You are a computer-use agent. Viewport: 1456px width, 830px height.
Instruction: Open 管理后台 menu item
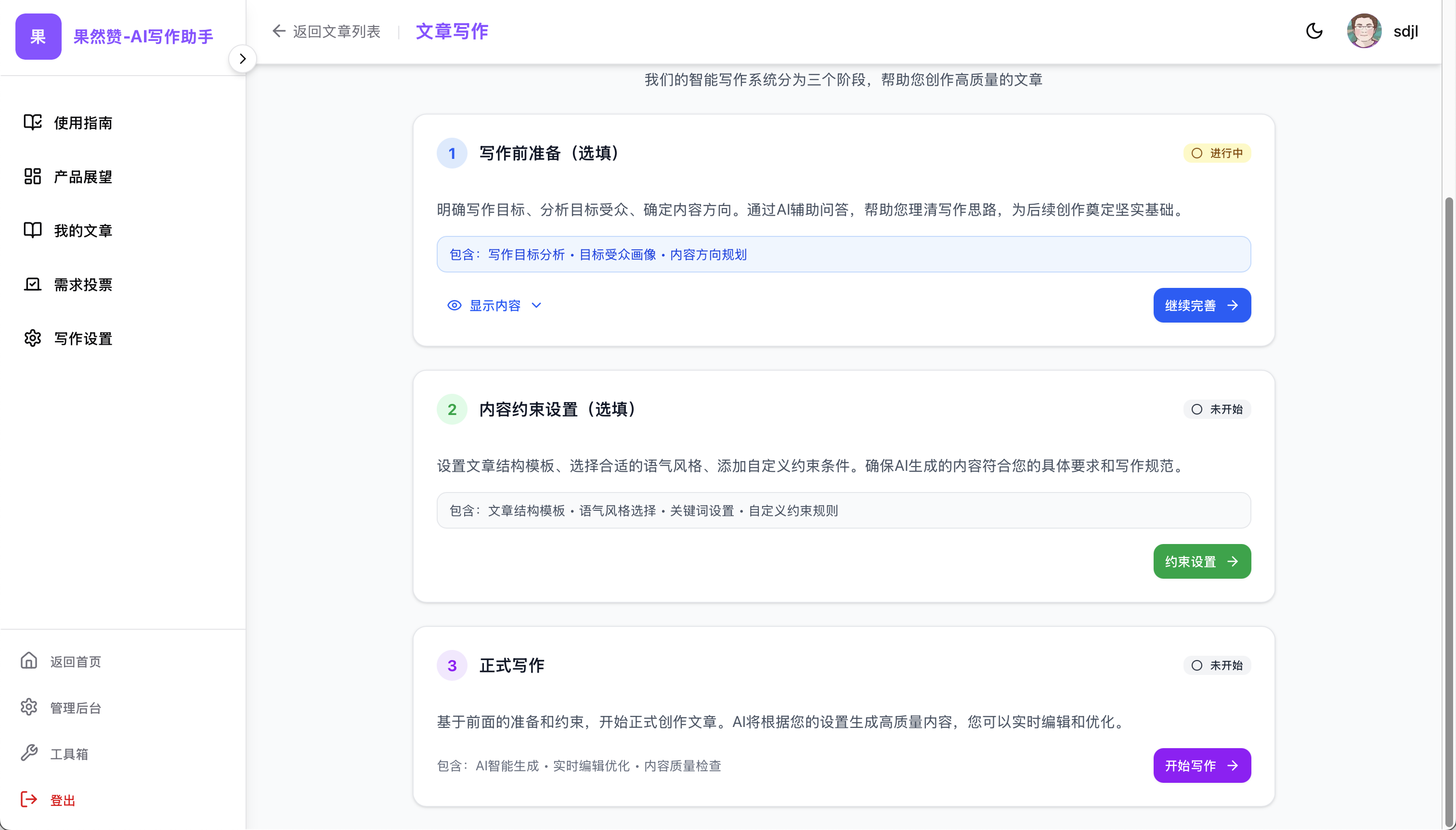(x=75, y=707)
